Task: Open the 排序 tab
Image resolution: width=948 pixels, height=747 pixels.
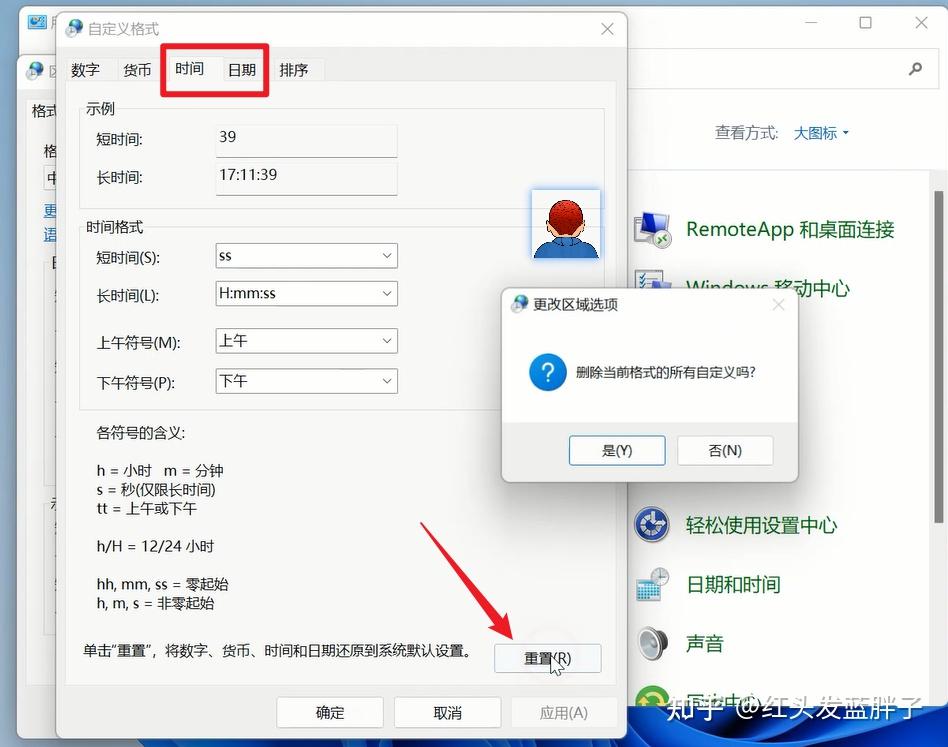Action: point(294,70)
